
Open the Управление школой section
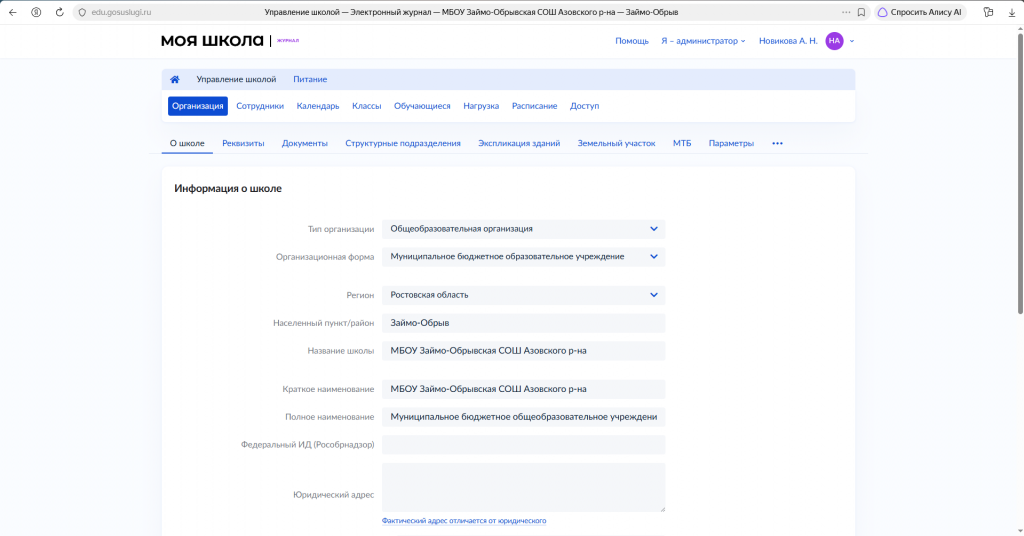tap(236, 80)
